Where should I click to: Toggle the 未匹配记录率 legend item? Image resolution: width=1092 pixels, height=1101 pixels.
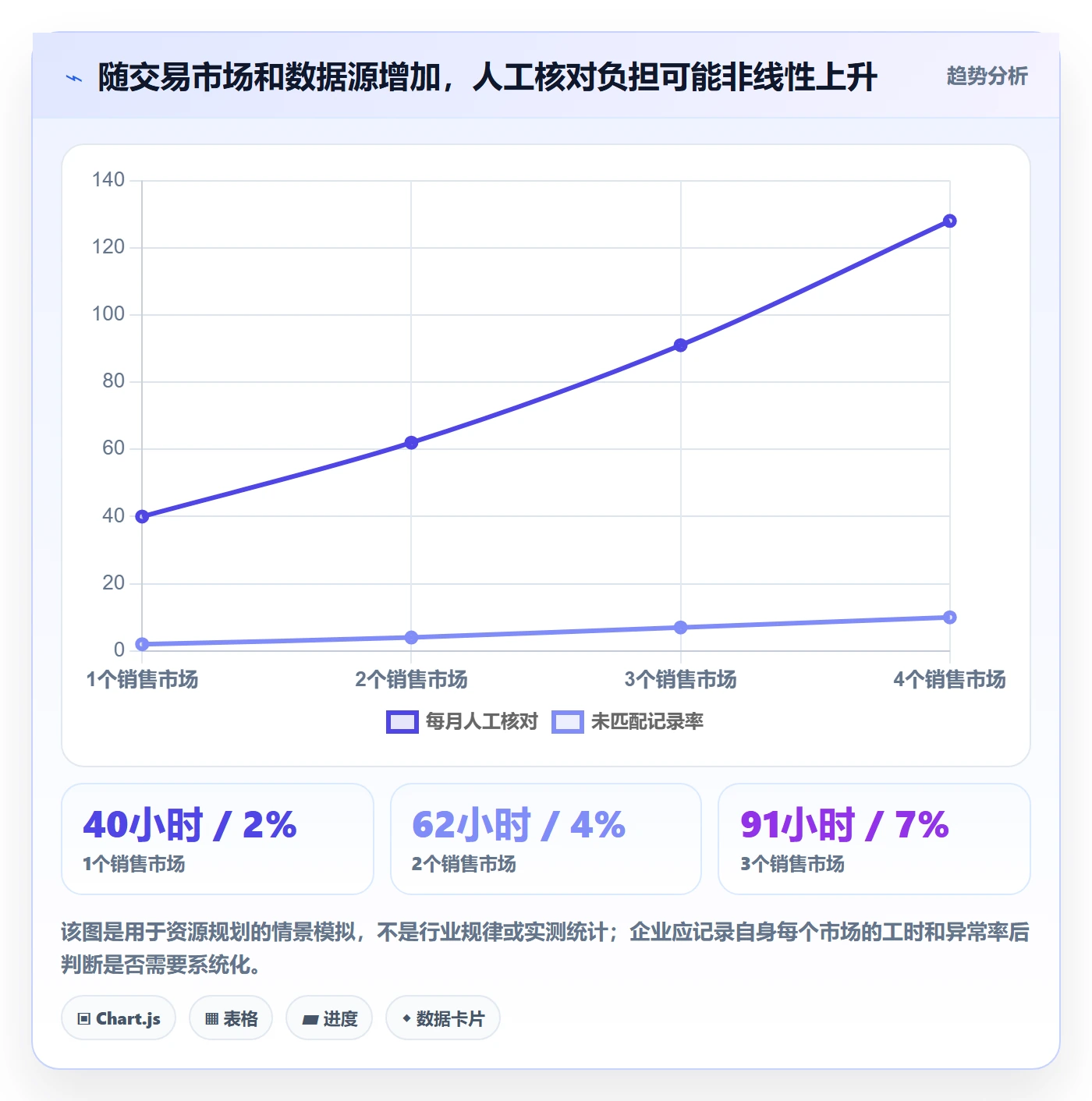(x=628, y=722)
